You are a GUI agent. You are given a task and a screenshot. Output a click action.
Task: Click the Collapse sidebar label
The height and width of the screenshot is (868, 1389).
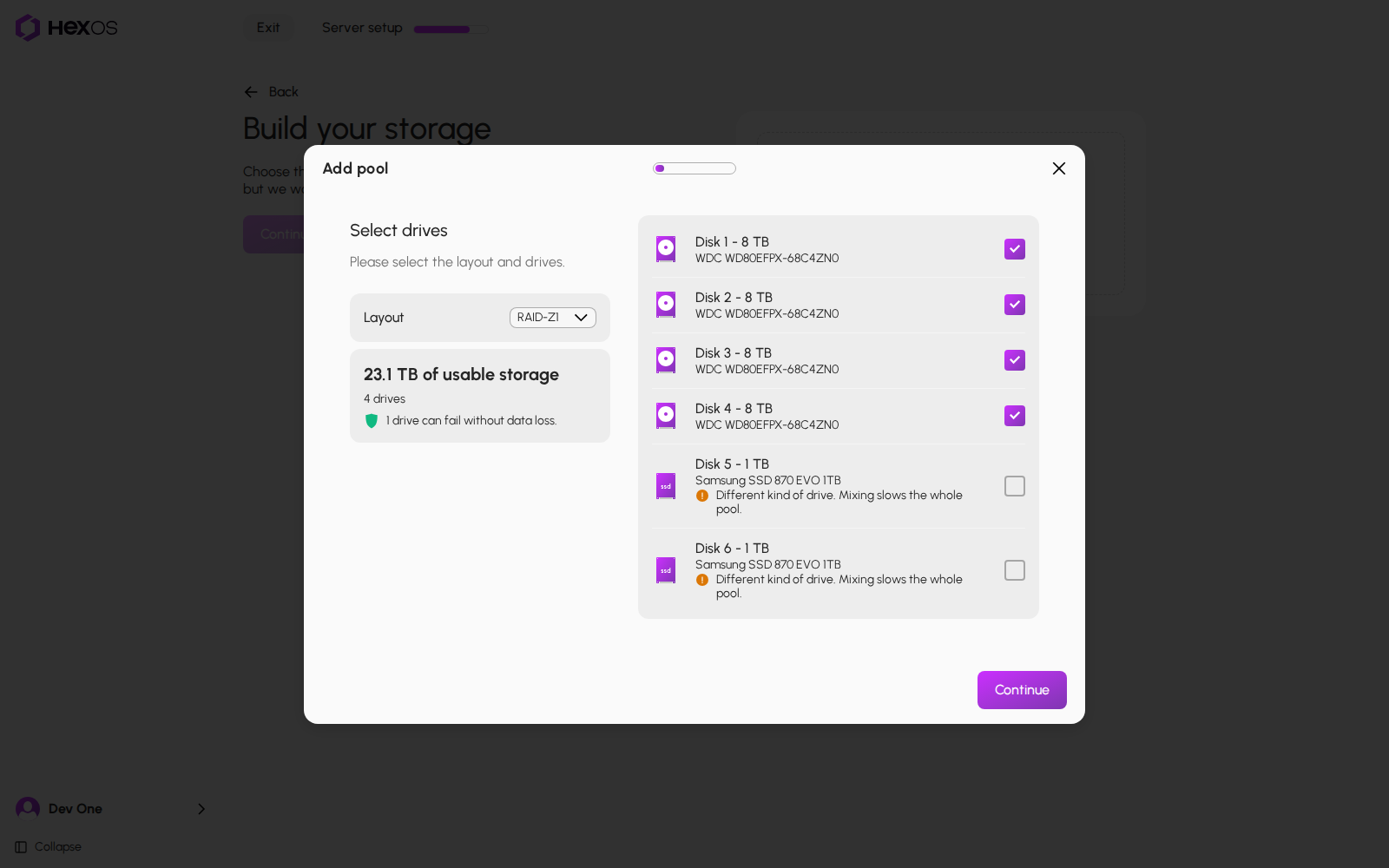pyautogui.click(x=58, y=847)
